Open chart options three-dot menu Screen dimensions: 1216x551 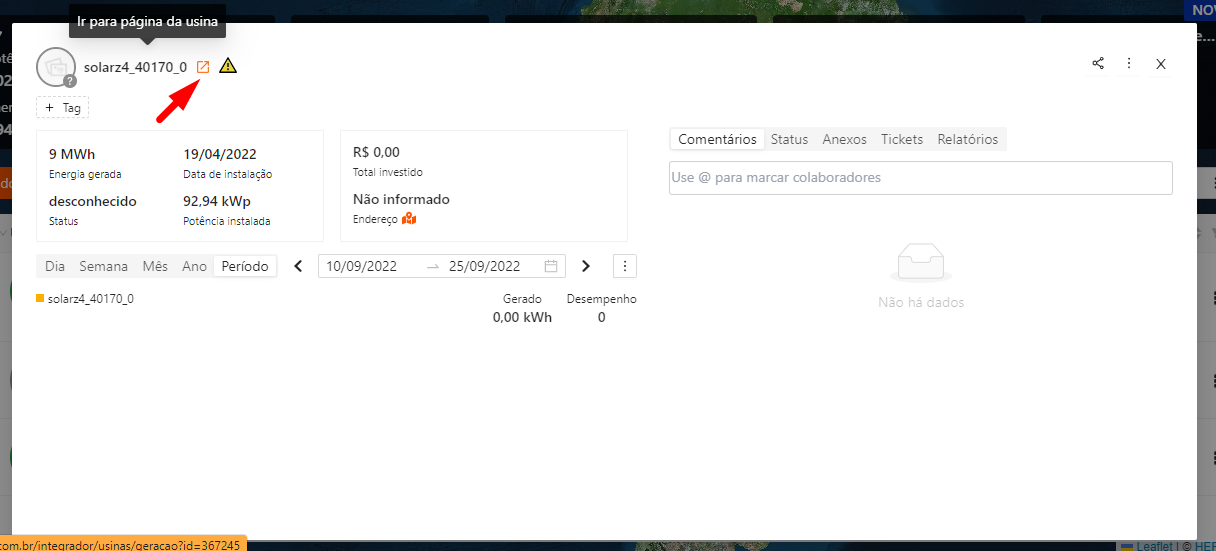(625, 266)
